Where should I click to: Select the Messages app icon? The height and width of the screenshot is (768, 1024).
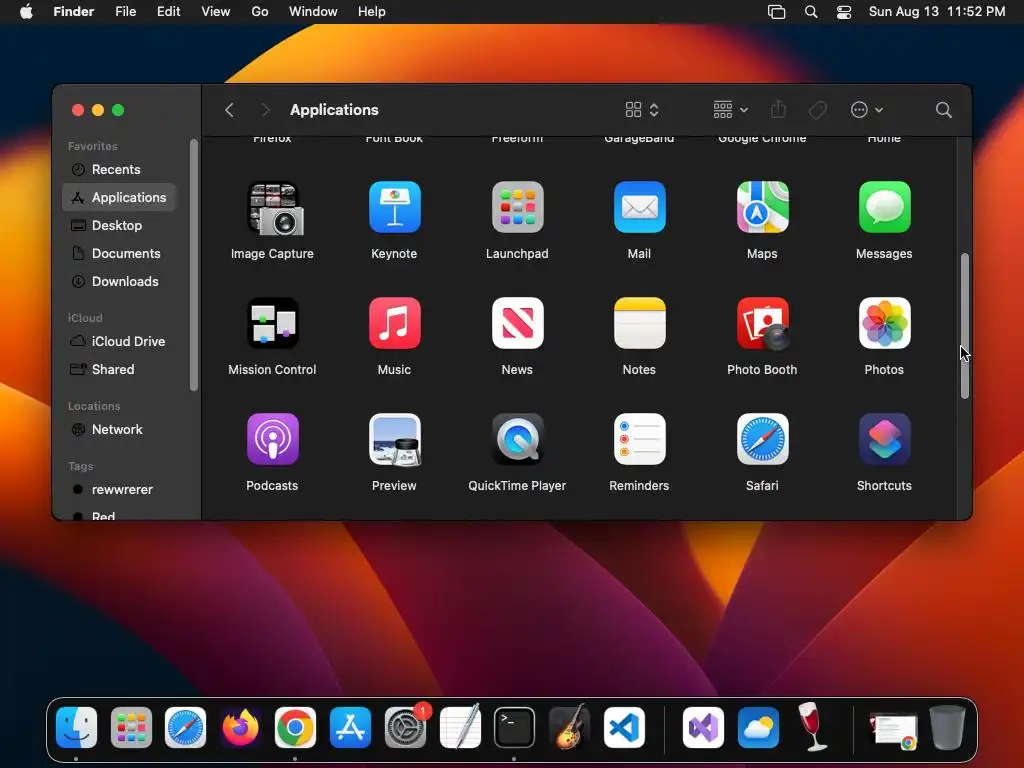tap(884, 208)
